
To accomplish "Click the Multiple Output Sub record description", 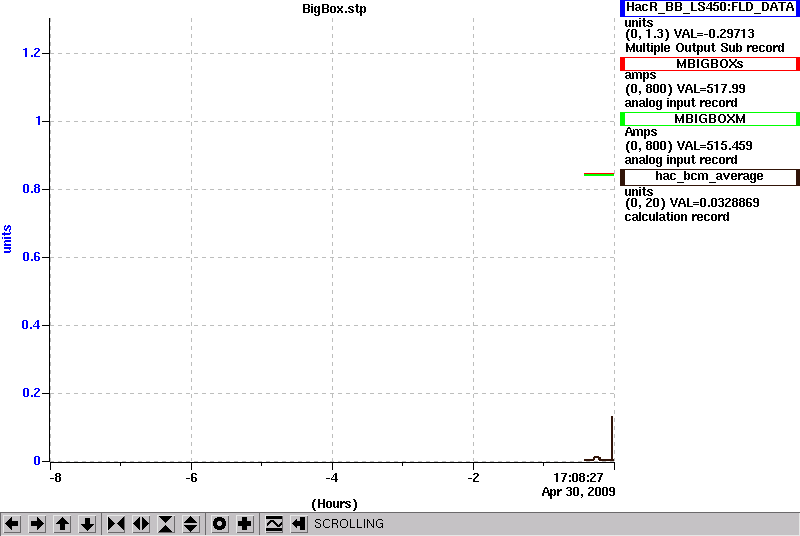I will tap(705, 48).
